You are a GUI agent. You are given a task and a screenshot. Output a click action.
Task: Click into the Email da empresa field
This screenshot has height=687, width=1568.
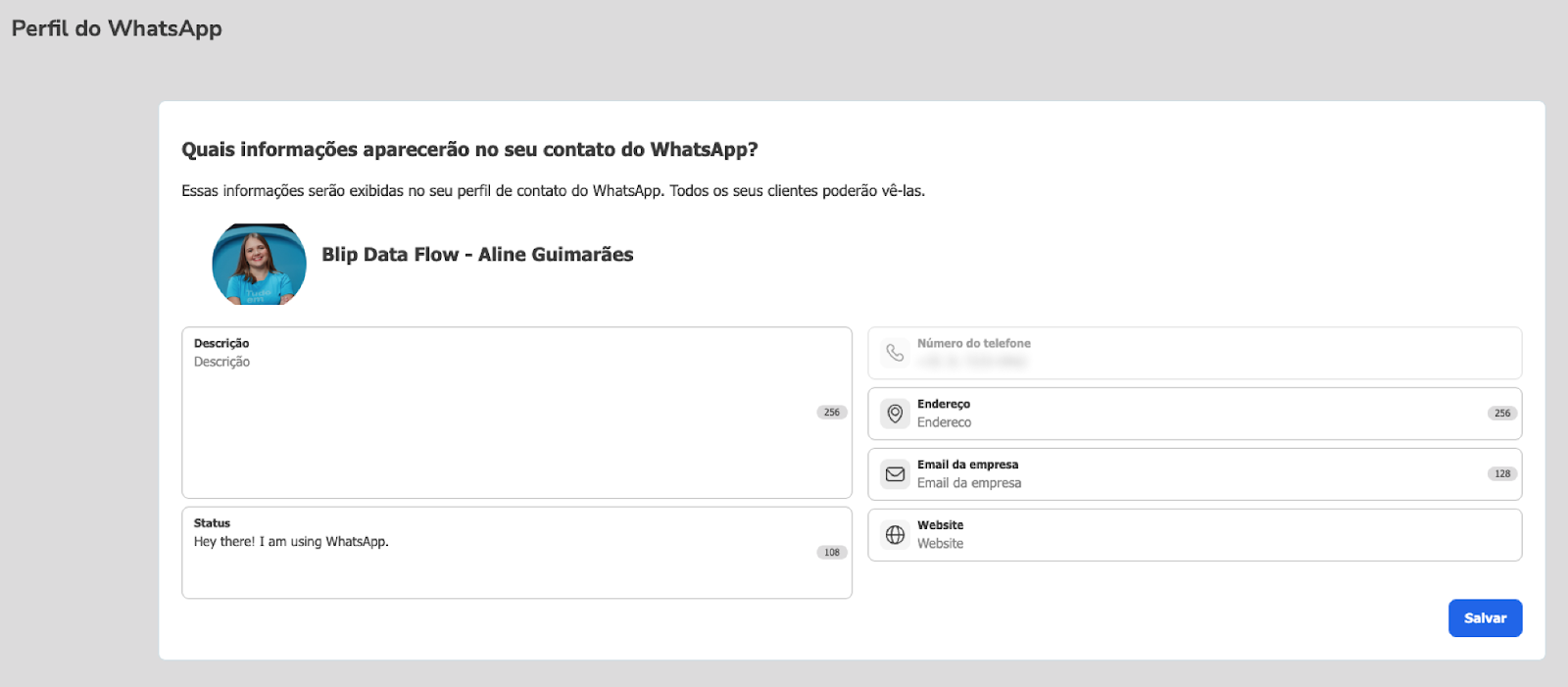(1195, 474)
